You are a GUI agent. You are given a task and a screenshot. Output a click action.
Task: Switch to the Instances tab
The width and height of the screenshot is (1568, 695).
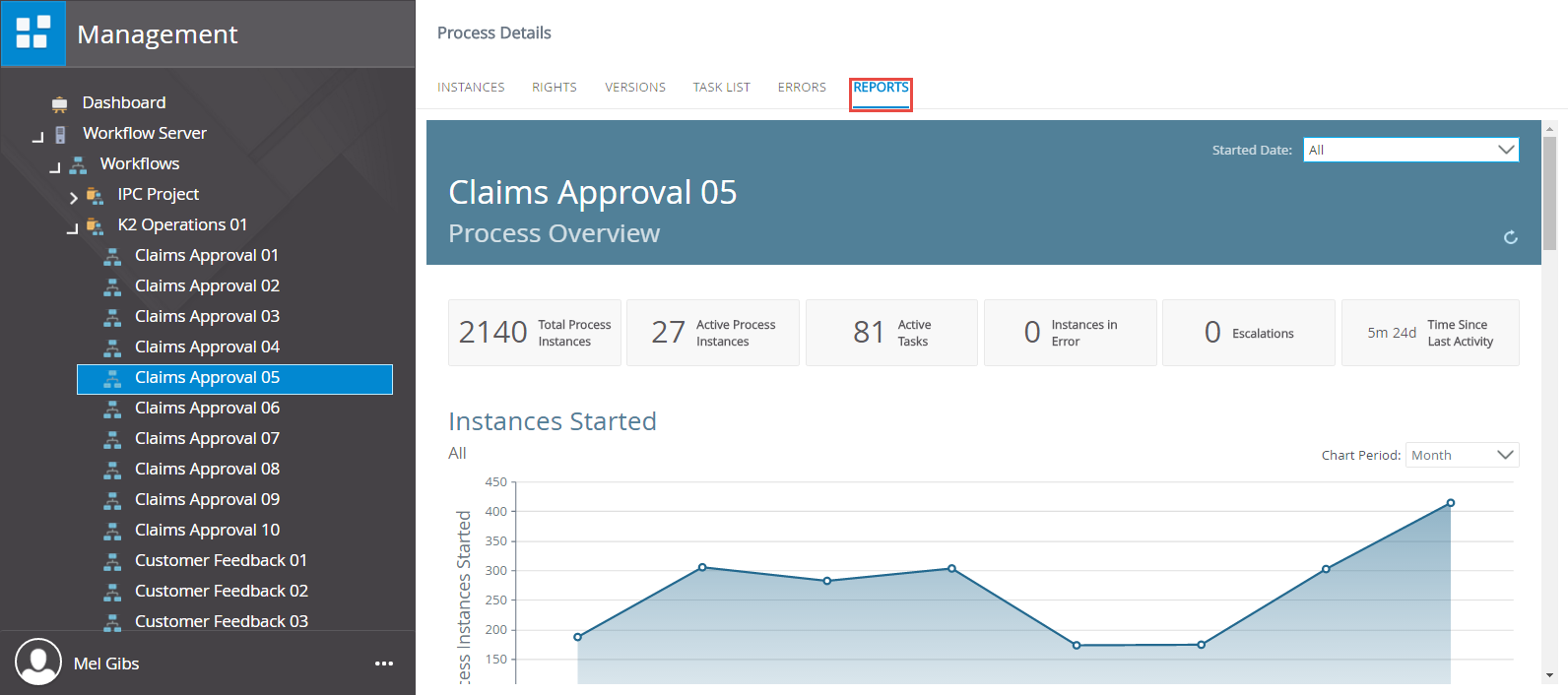[471, 88]
